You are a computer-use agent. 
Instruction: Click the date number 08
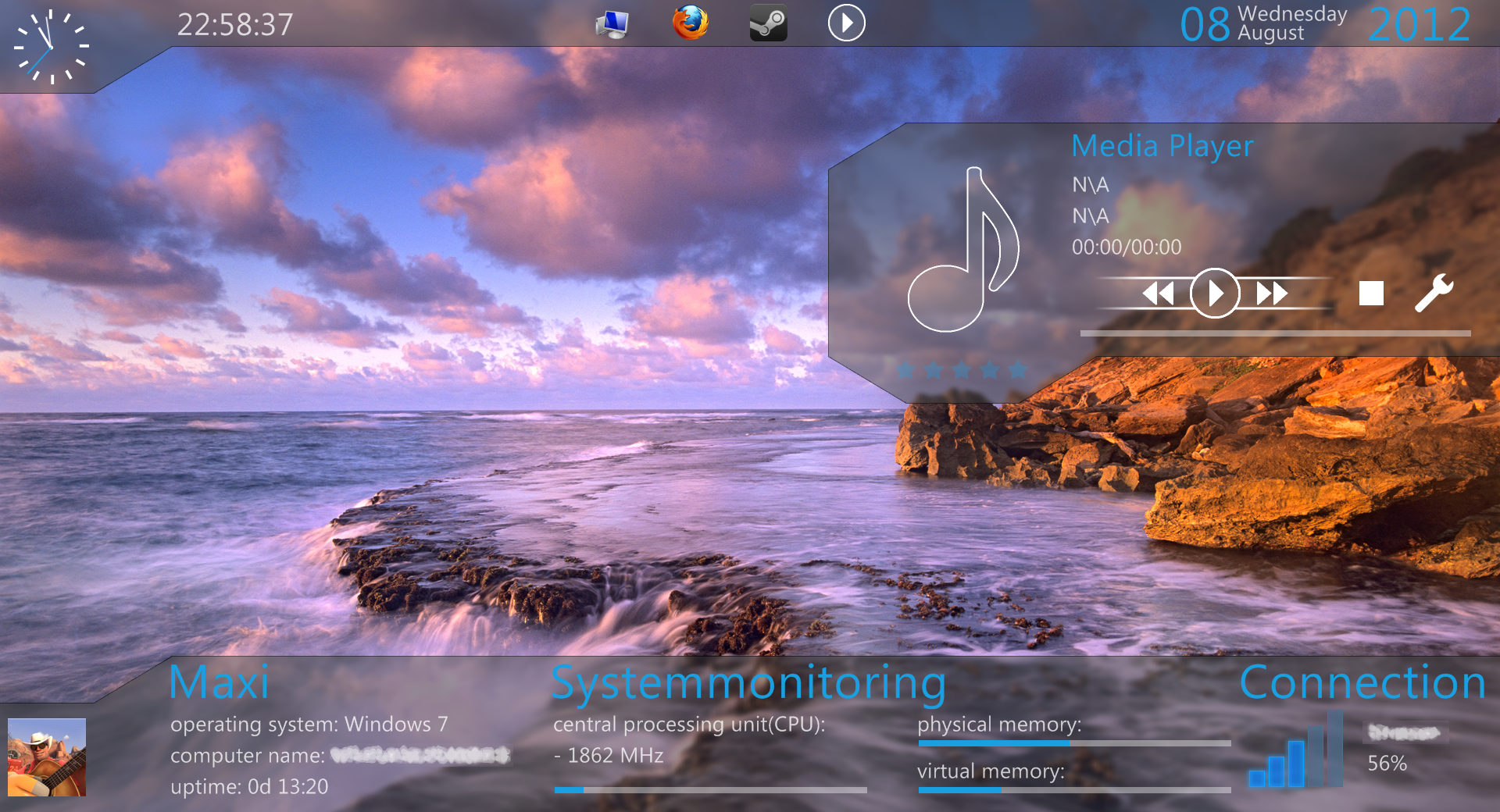point(1205,25)
